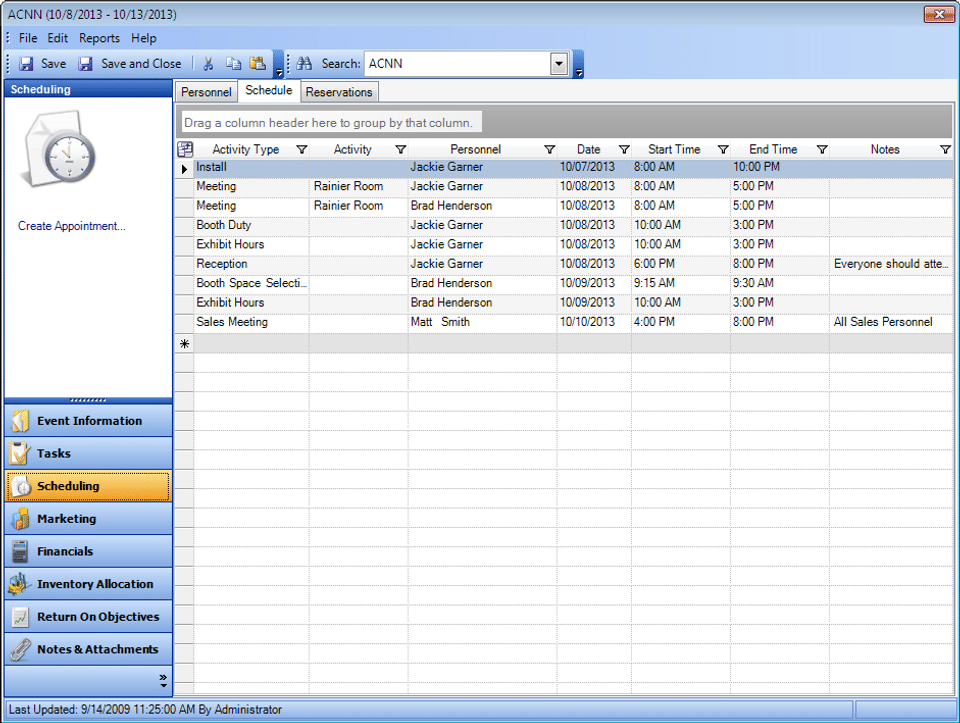Open the Activity Type column filter
Viewport: 960px width, 723px height.
(302, 149)
